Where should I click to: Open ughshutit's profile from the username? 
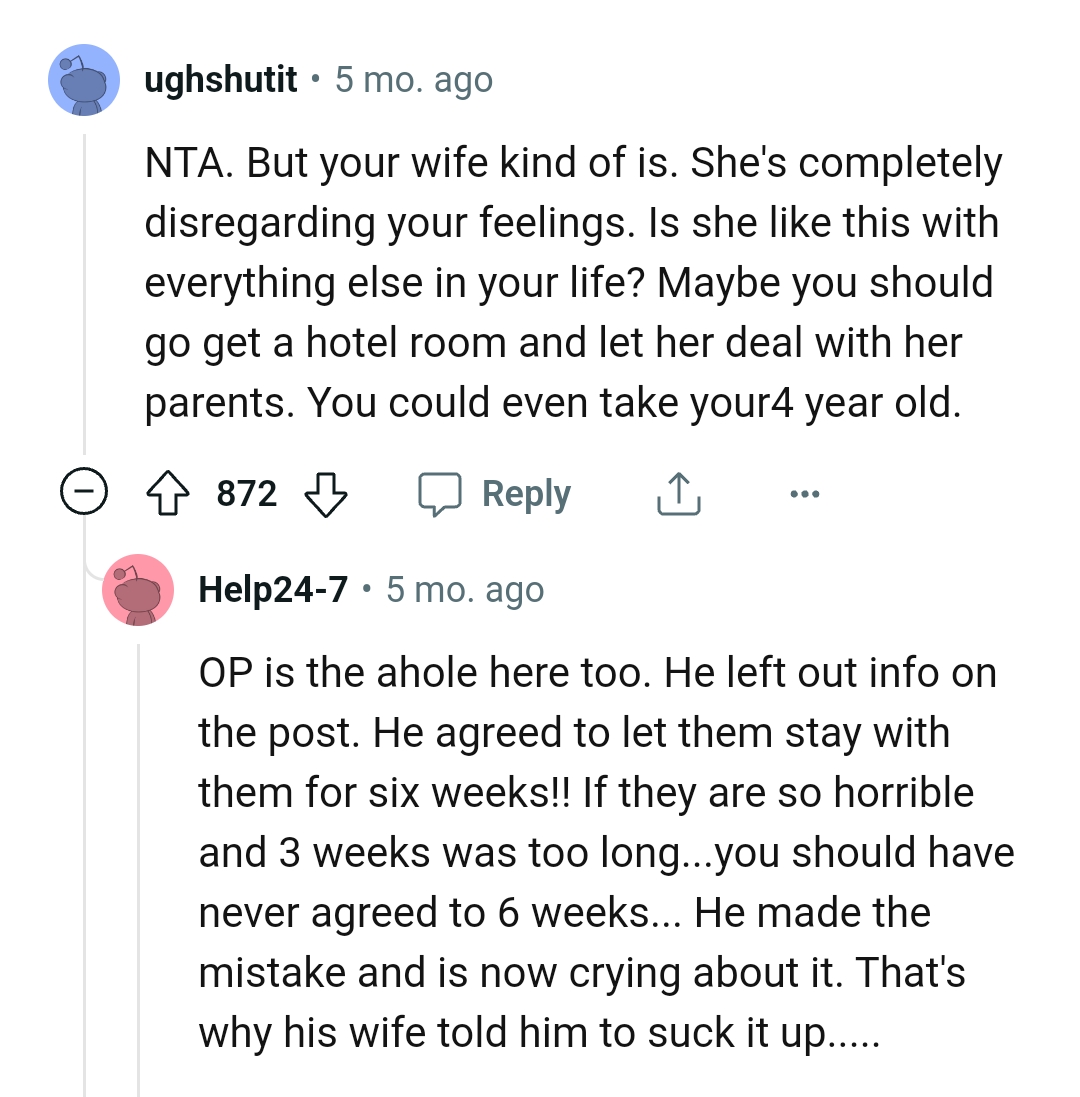tap(221, 79)
